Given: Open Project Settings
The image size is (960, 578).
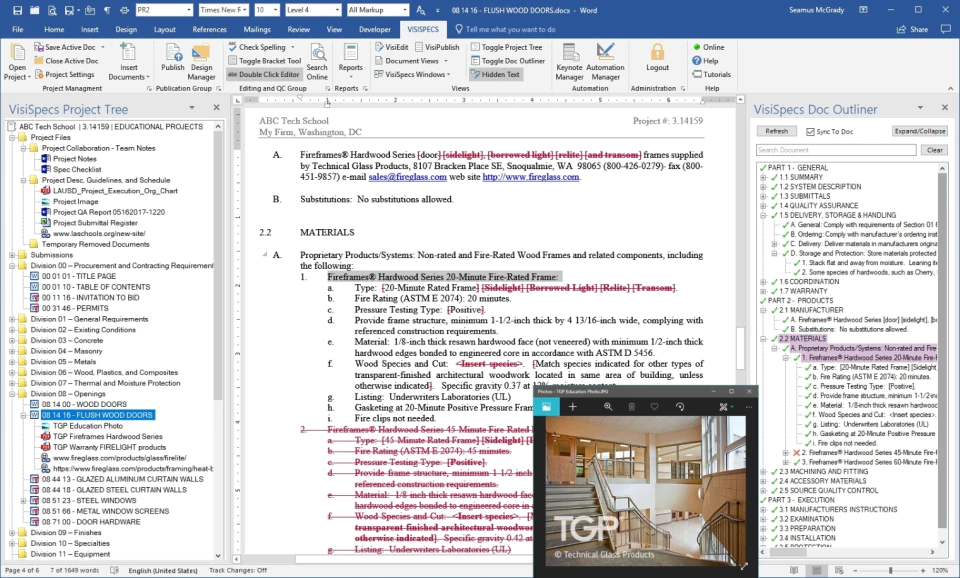Looking at the screenshot, I should point(64,74).
